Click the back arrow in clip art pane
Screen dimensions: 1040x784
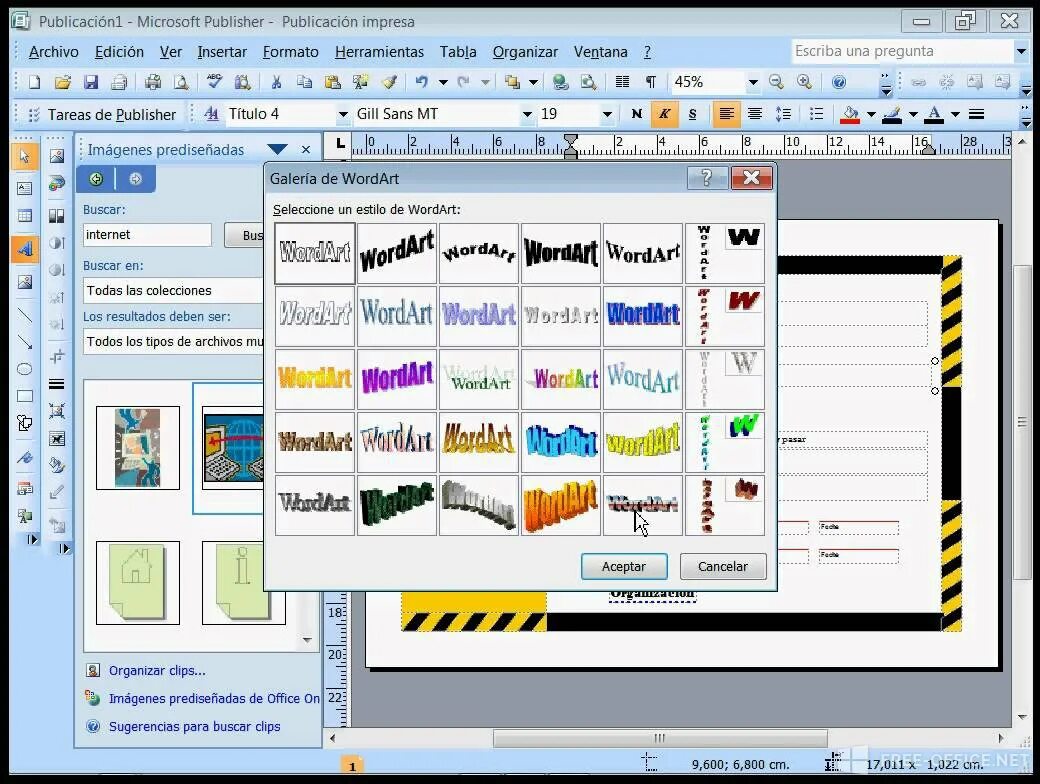click(96, 179)
